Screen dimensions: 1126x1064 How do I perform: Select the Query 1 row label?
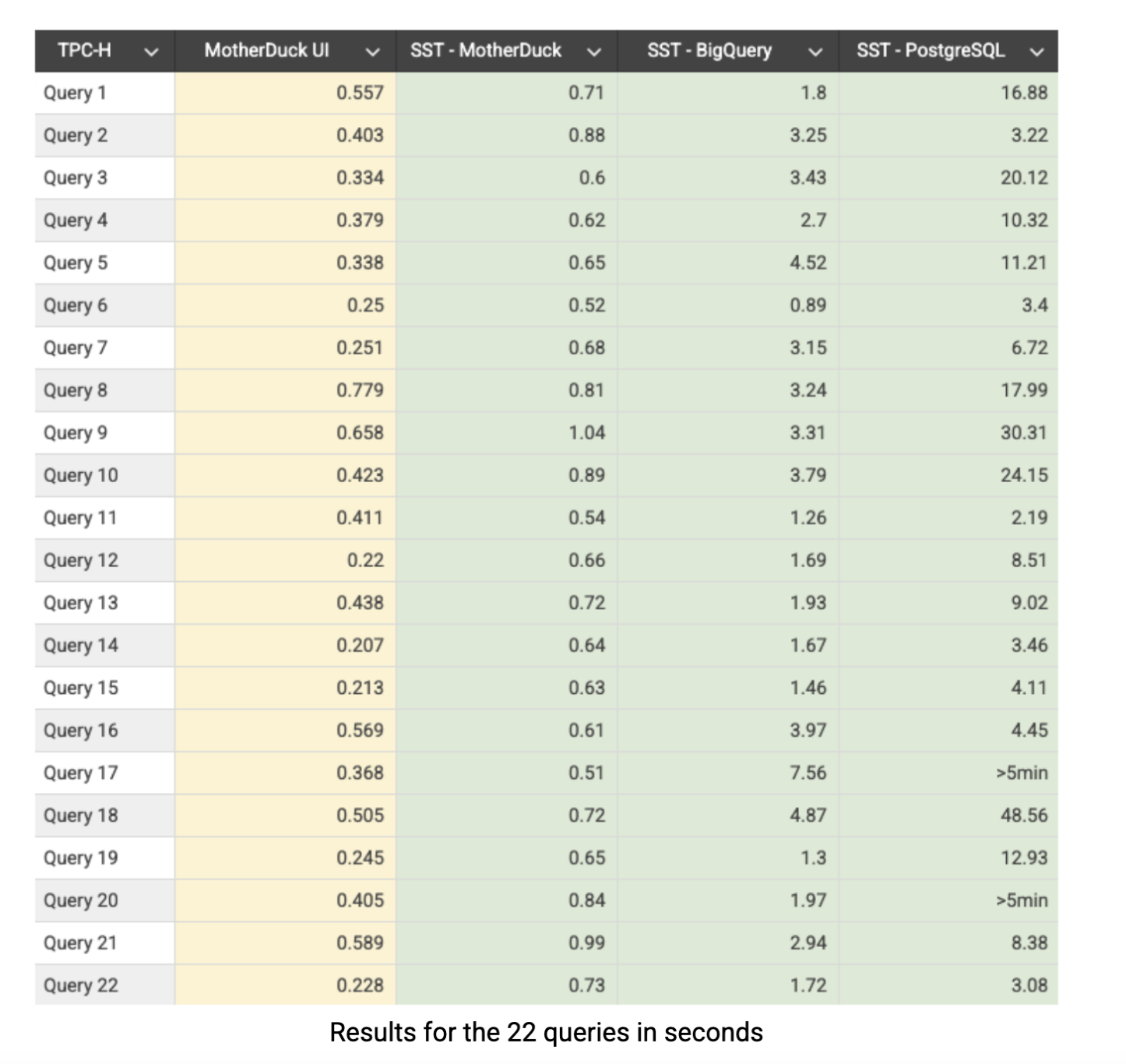(x=75, y=93)
